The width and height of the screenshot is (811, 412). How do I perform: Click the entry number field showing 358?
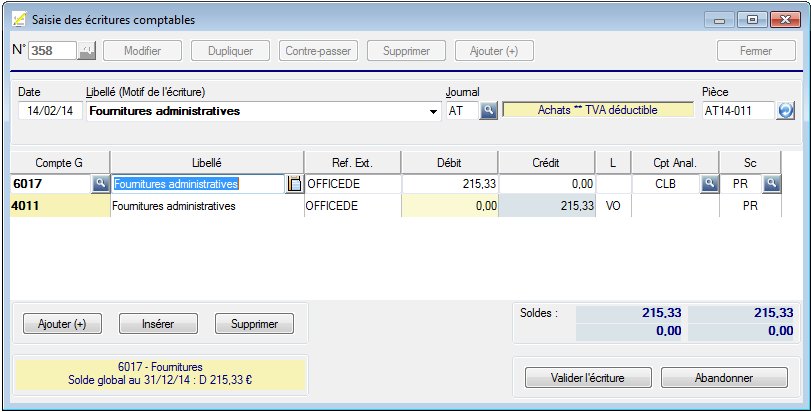(52, 51)
